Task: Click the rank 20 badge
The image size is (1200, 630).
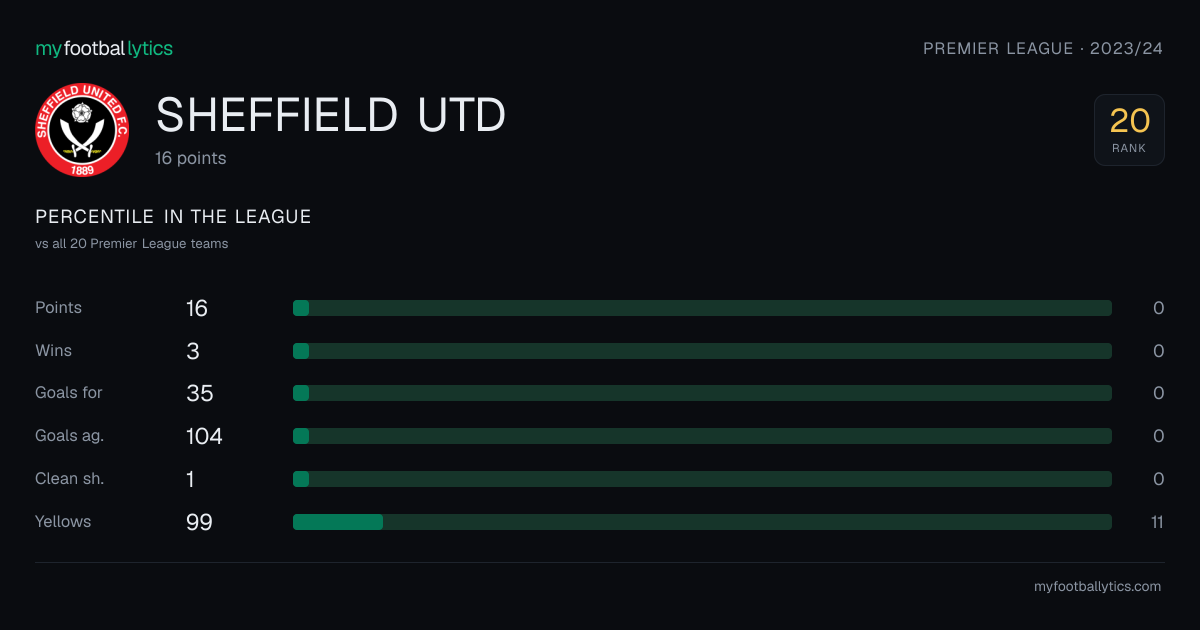Action: [1129, 130]
